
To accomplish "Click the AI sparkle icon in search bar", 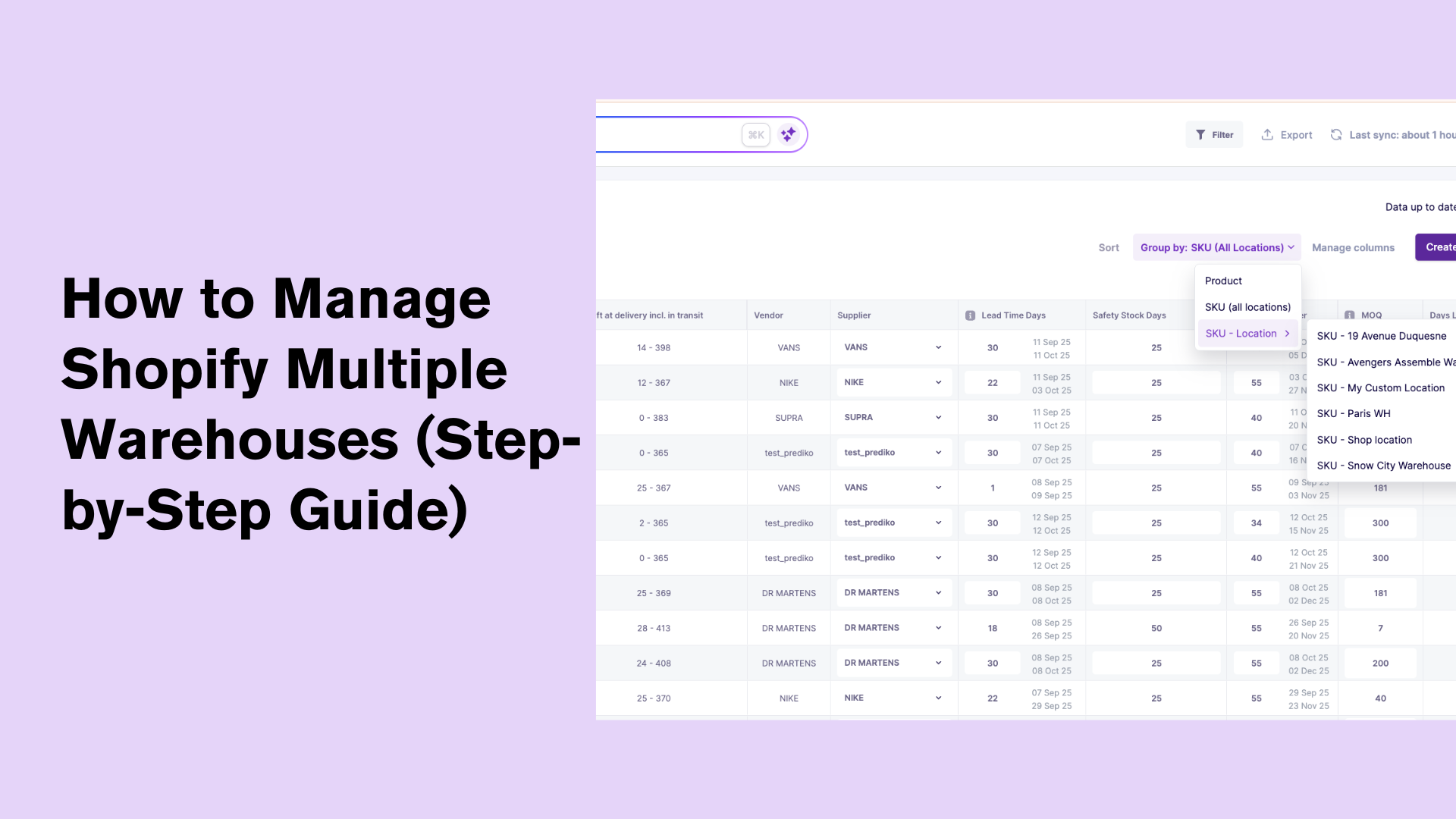I will [788, 134].
